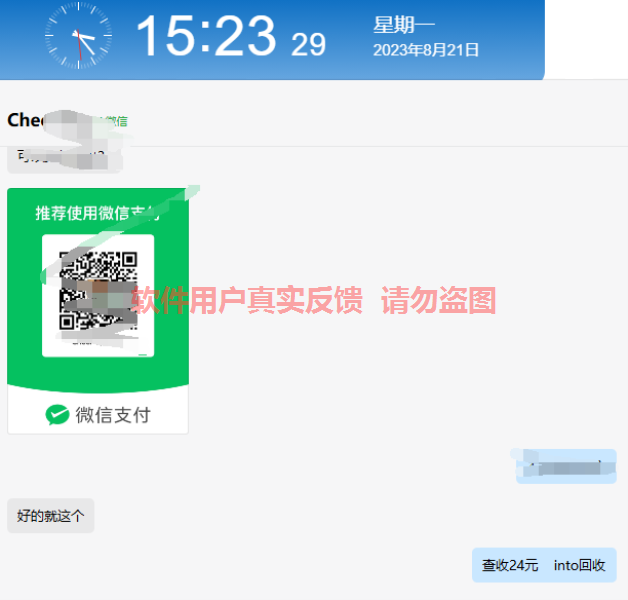628x600 pixels.
Task: Click the red 软件用户真实反馈 watermark text
Action: [247, 300]
